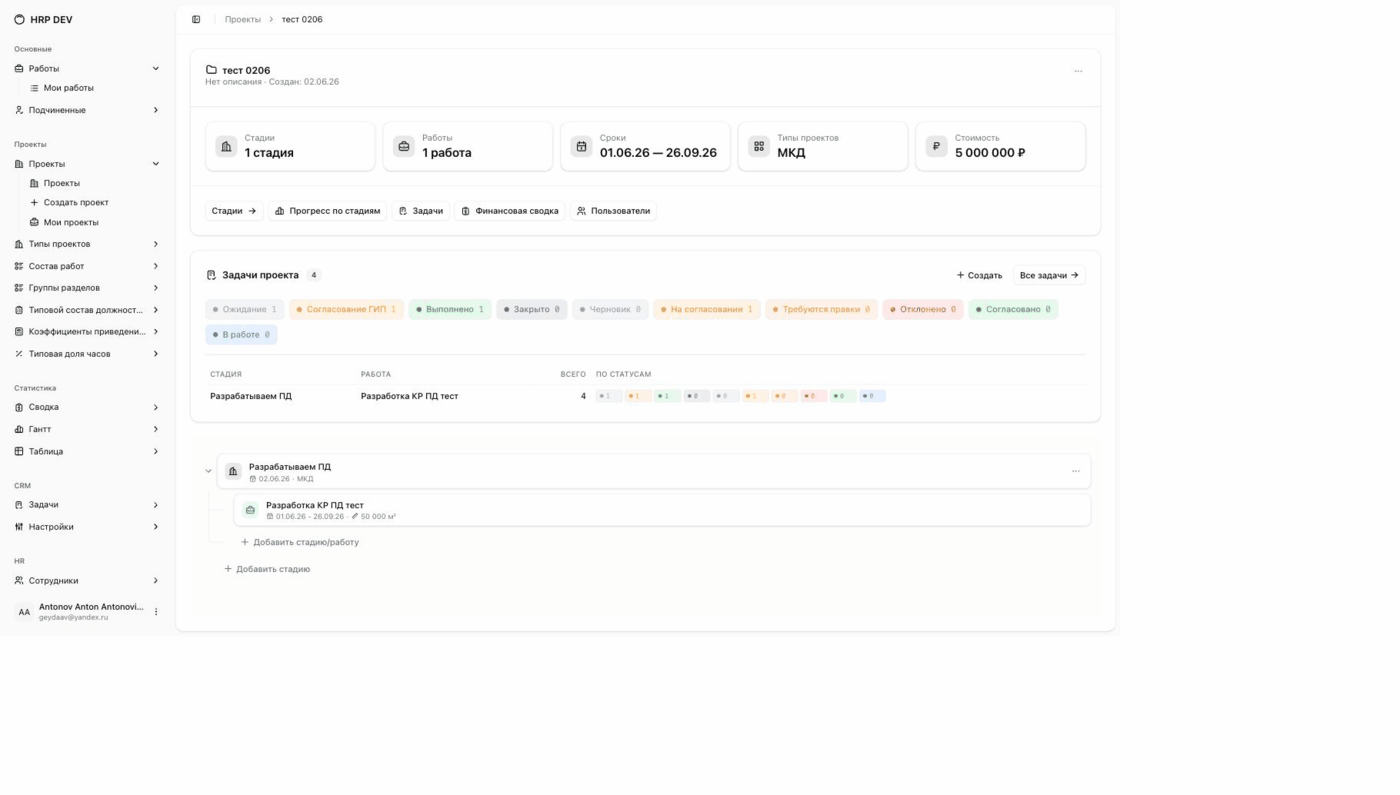Click Создать in Задачи проекта
Viewport: 1400px width, 795px height.
pyautogui.click(x=979, y=275)
